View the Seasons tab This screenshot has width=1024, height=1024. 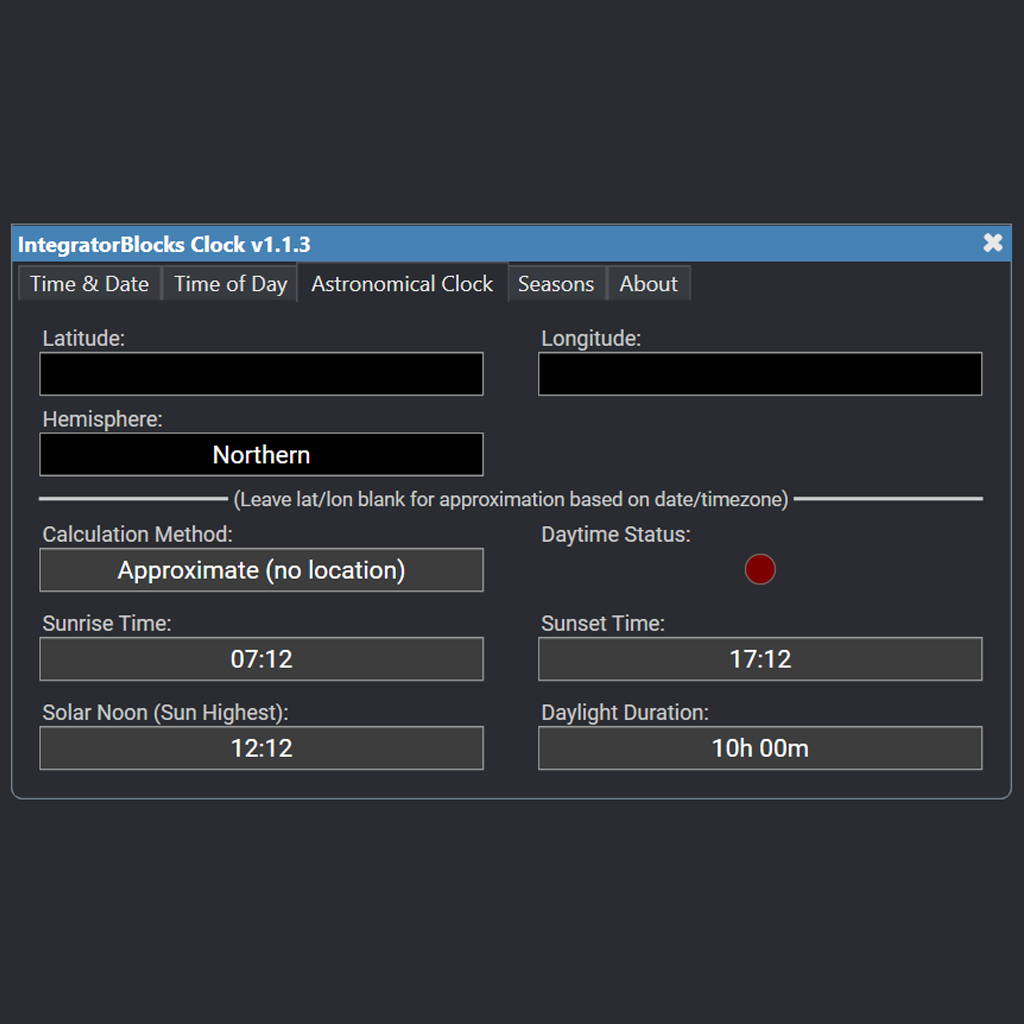click(x=556, y=283)
